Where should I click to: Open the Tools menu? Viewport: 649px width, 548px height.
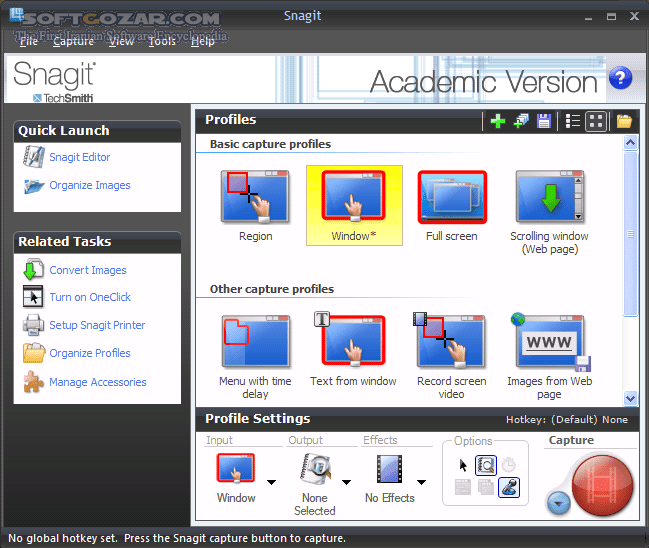point(162,41)
